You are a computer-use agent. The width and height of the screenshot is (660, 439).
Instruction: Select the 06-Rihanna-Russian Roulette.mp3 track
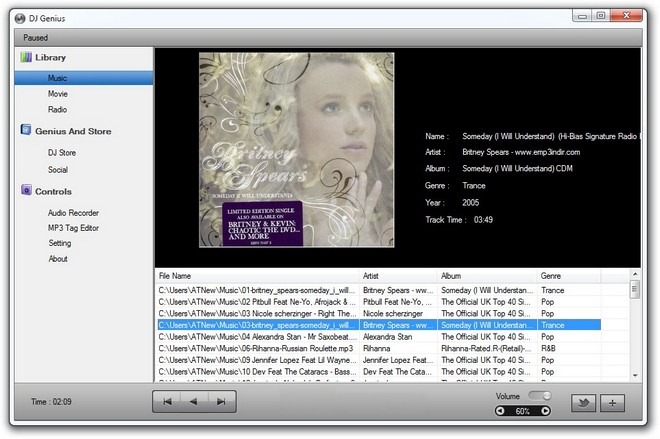click(x=379, y=349)
